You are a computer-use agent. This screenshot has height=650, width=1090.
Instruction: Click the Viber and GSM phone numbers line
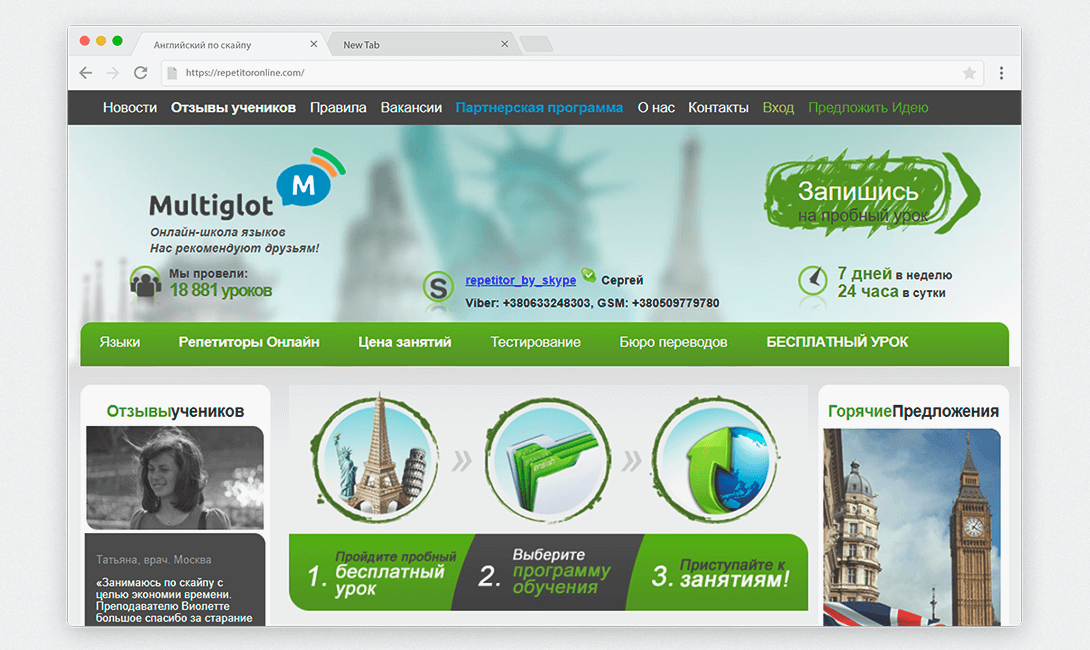592,303
